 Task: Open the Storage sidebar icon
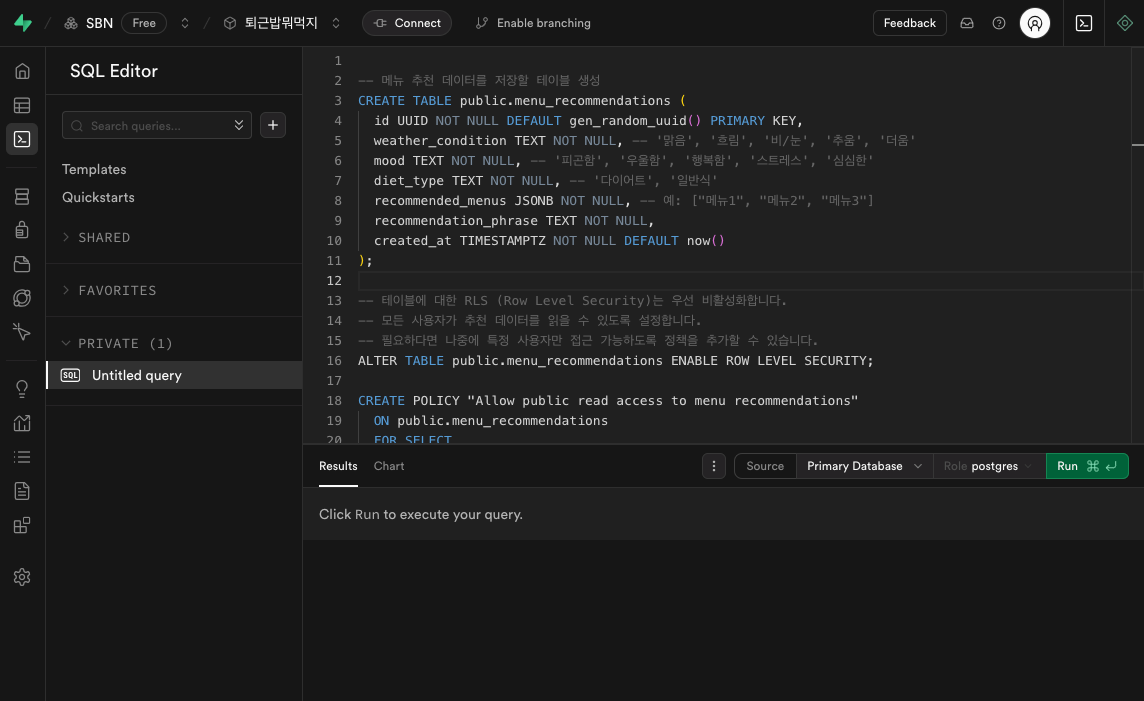[x=22, y=264]
